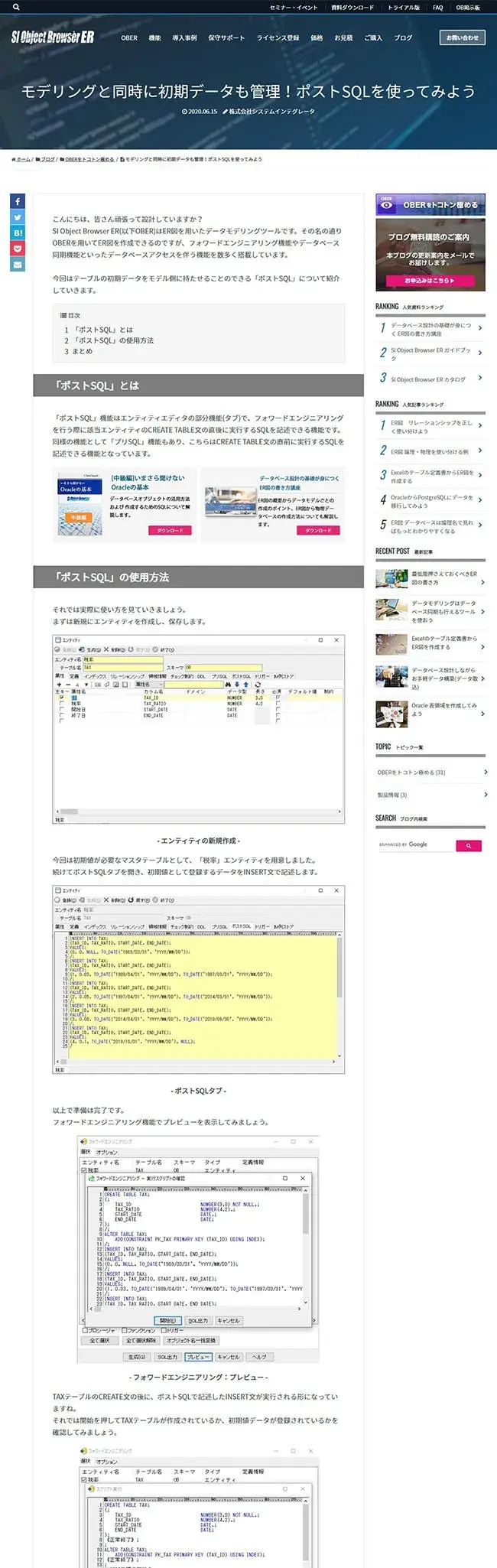Screen dimensions: 497x1568
Task: Click the お申込みはこちら blog subscription banner
Action: coord(430,281)
